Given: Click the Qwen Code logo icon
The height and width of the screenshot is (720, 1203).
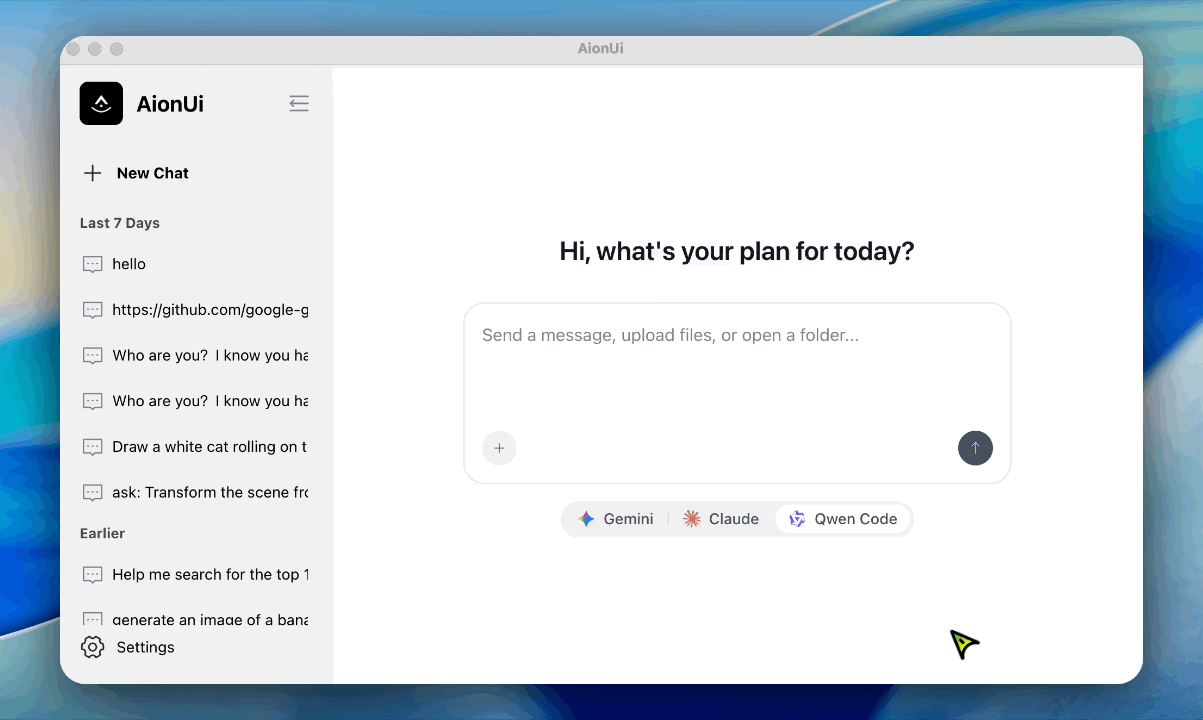Looking at the screenshot, I should (x=797, y=519).
